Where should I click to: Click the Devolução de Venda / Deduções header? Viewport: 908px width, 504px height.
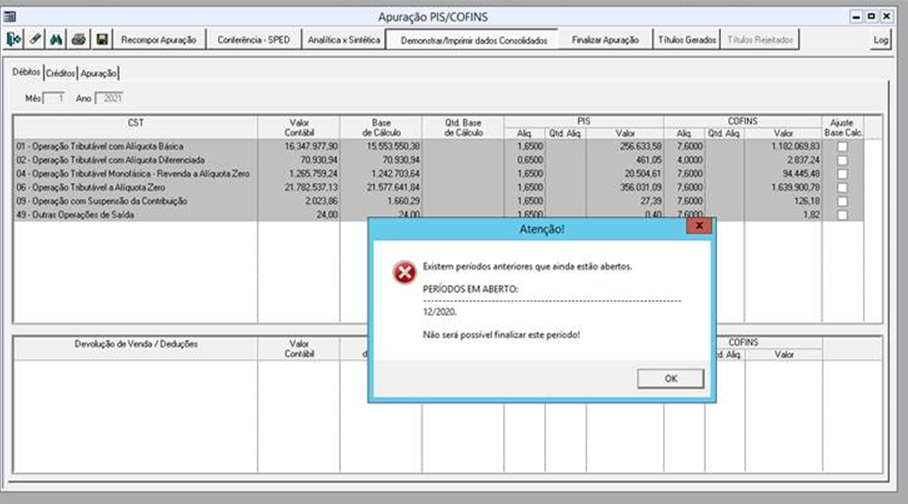point(136,349)
